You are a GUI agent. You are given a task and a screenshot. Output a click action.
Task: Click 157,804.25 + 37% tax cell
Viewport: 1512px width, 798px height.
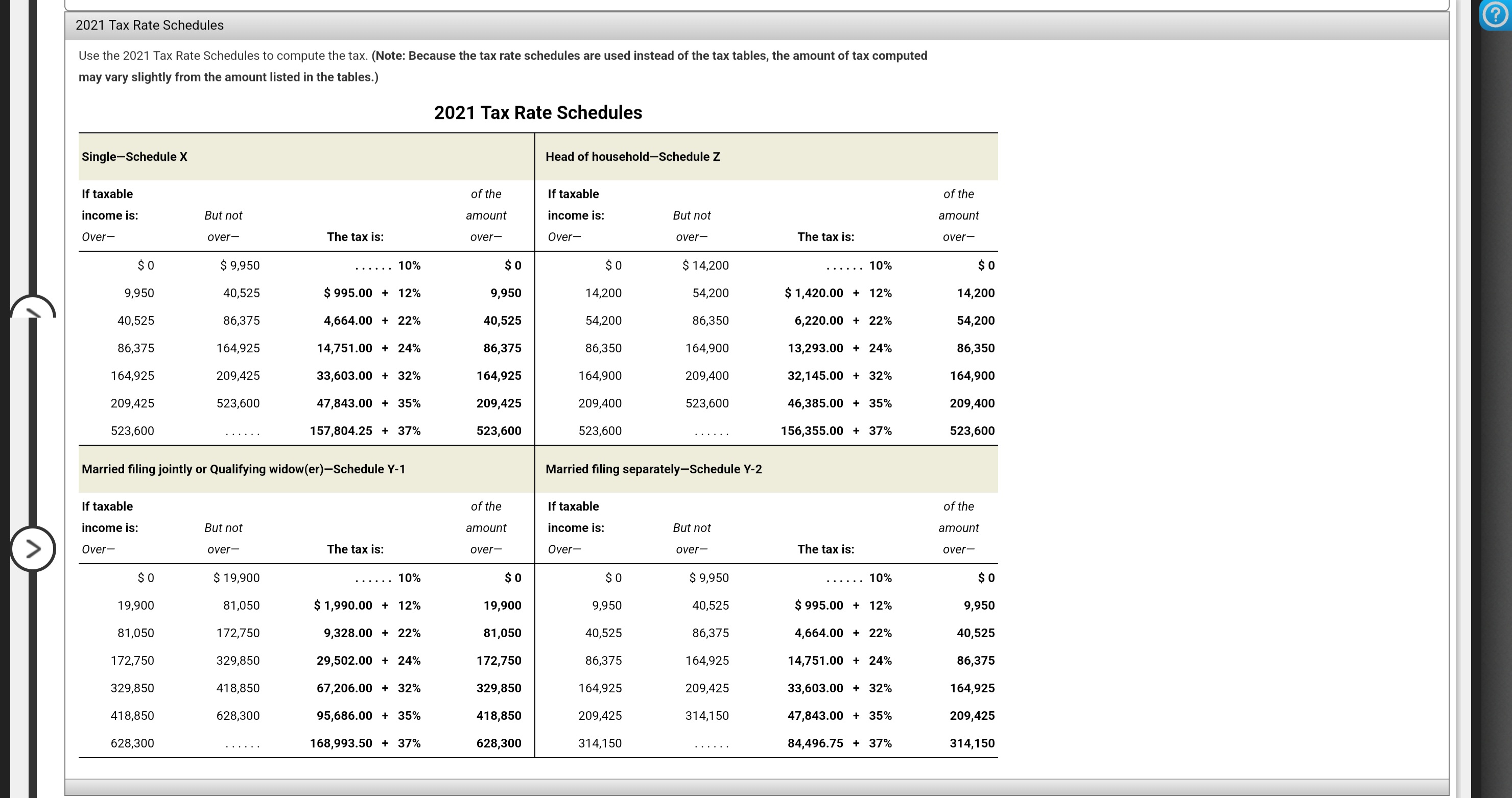point(365,431)
